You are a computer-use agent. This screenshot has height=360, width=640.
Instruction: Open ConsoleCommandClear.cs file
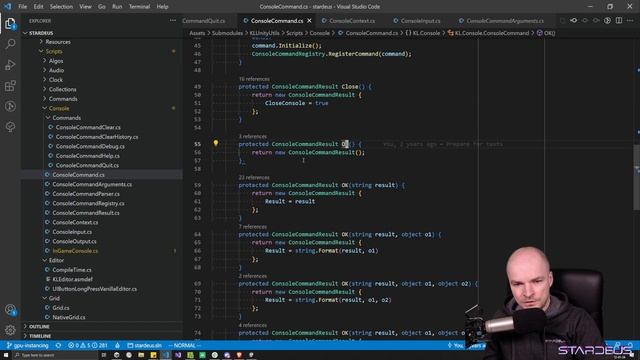point(102,127)
